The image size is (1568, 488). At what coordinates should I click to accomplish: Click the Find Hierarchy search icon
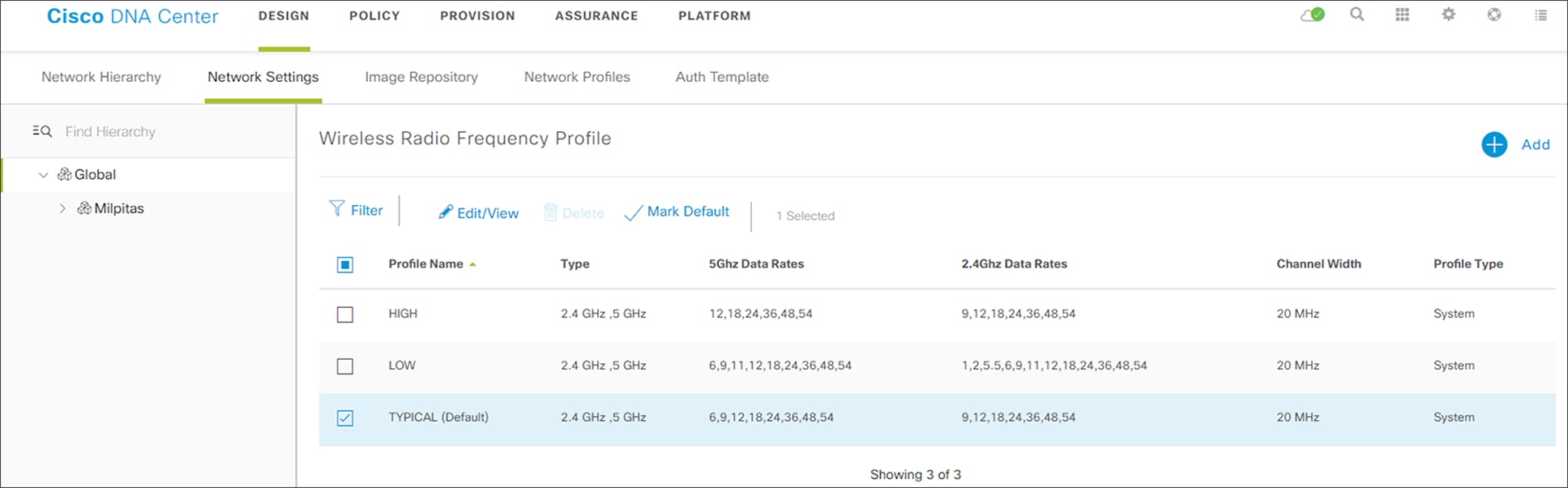click(x=42, y=131)
